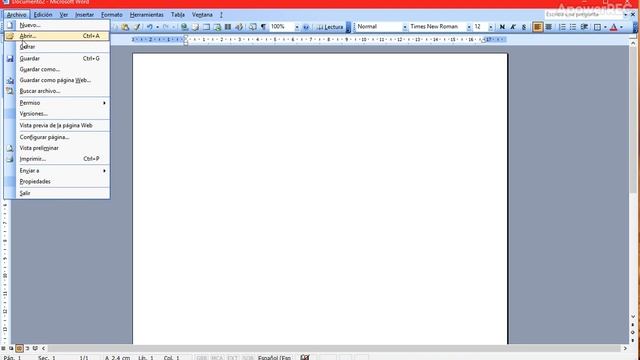Image resolution: width=640 pixels, height=360 pixels.
Task: Open the font size 12 dropdown
Action: point(491,27)
